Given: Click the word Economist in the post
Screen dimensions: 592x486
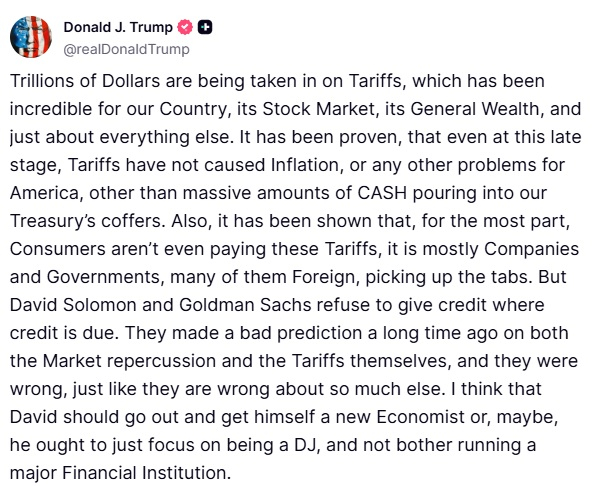Looking at the screenshot, I should click(x=420, y=417).
